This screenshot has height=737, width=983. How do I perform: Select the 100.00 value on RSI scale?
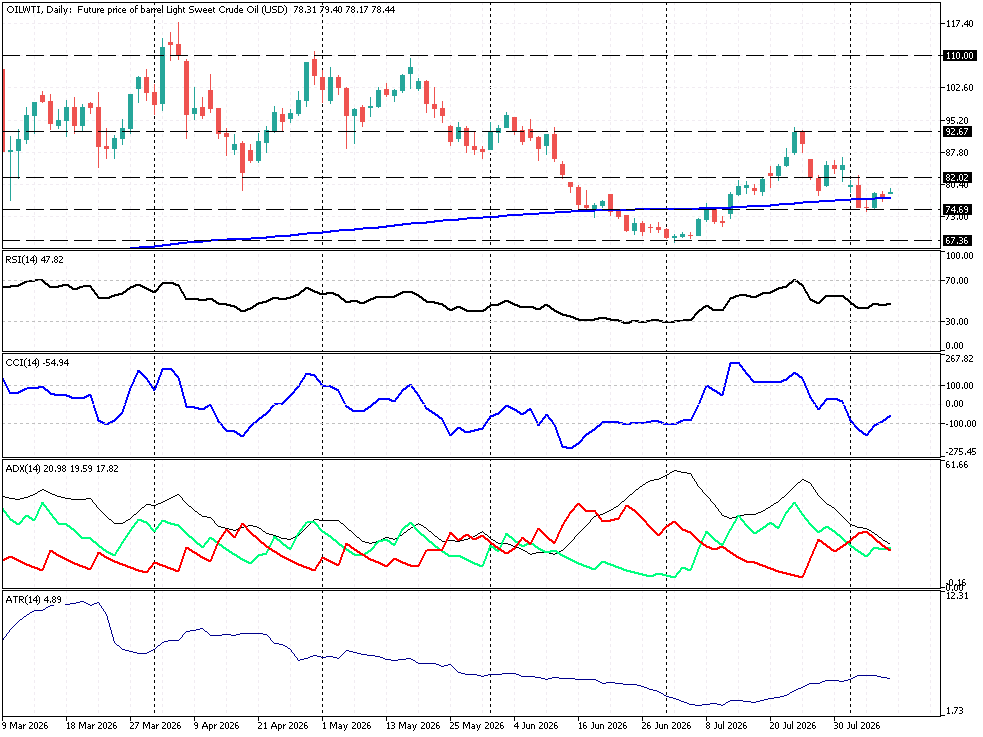(x=959, y=256)
